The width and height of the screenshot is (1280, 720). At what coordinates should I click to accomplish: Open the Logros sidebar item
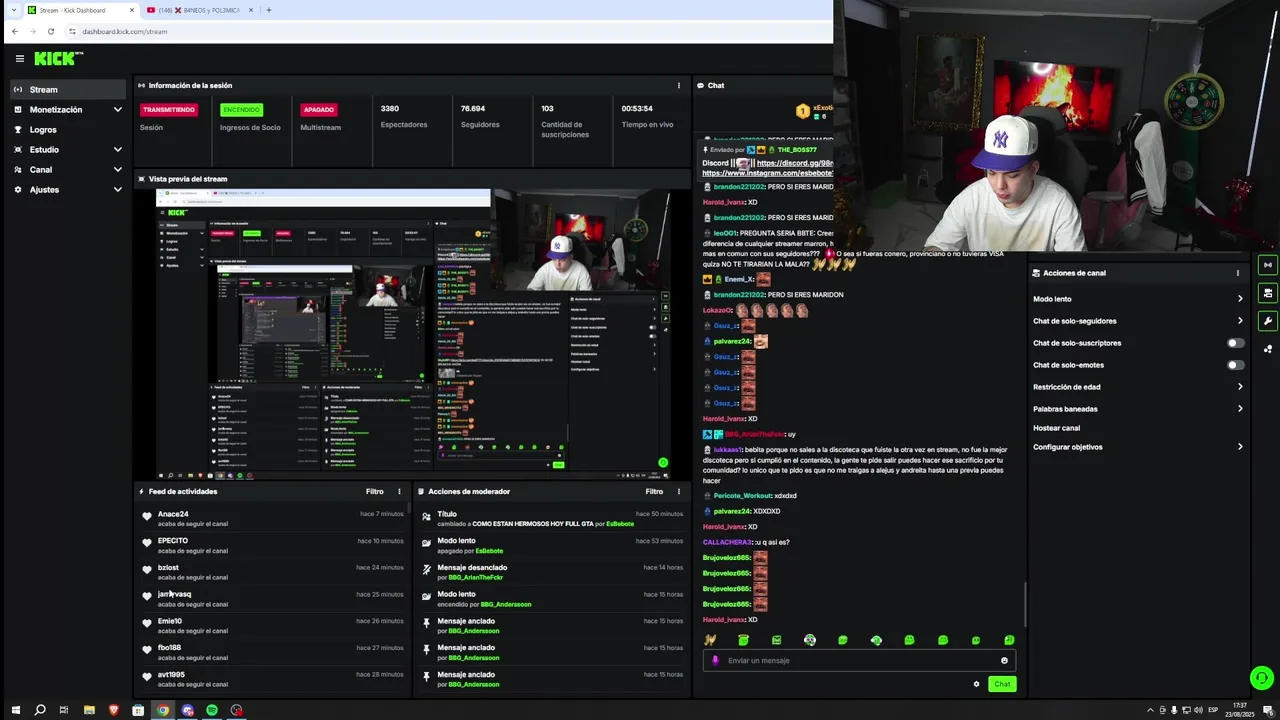(x=67, y=129)
